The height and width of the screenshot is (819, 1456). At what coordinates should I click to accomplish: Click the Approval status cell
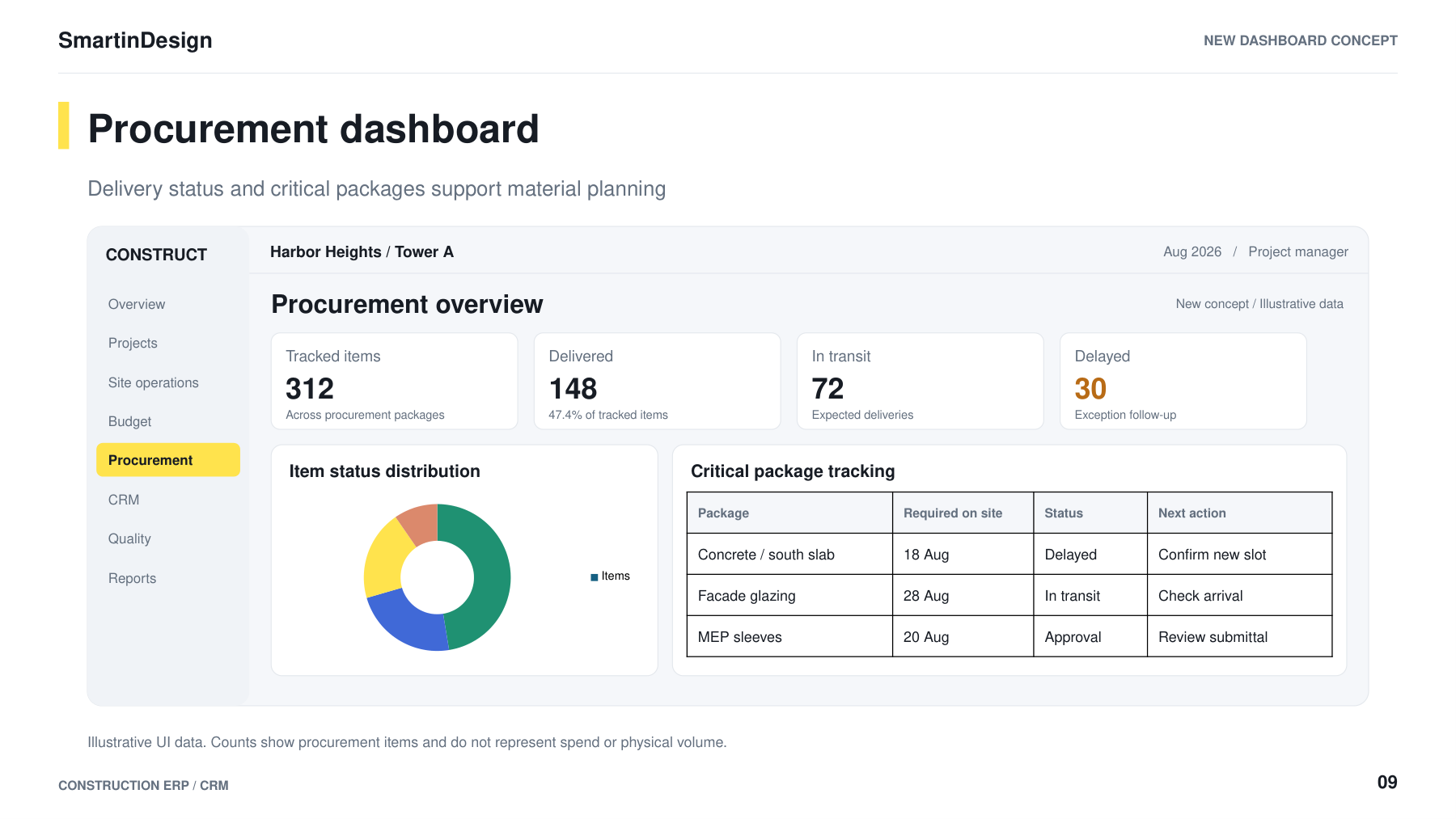1090,637
